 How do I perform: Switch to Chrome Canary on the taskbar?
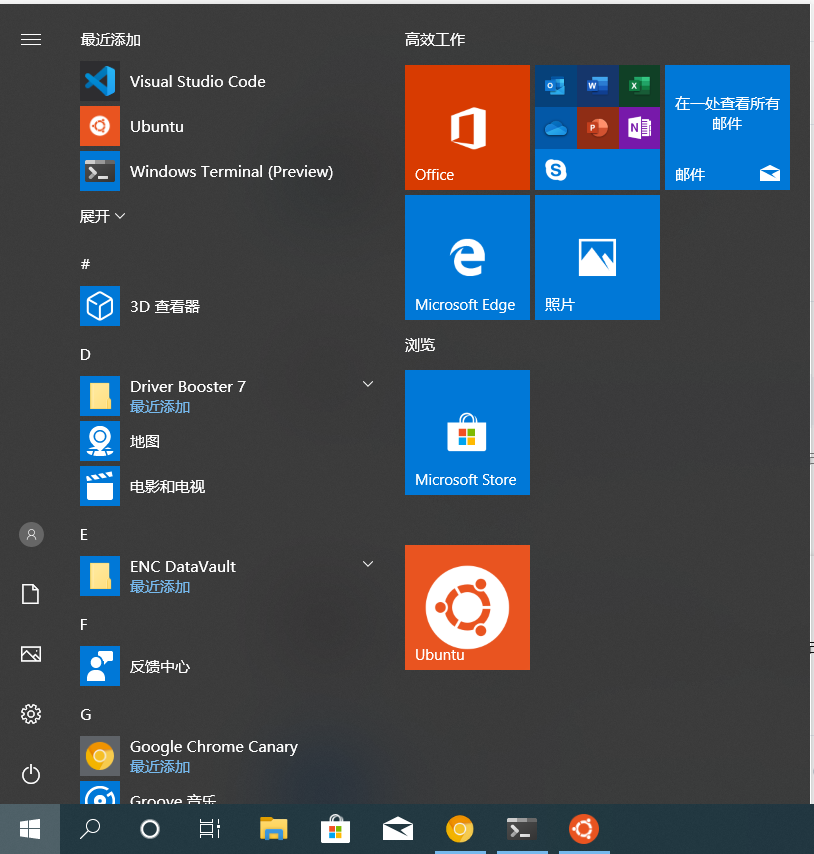coord(460,829)
